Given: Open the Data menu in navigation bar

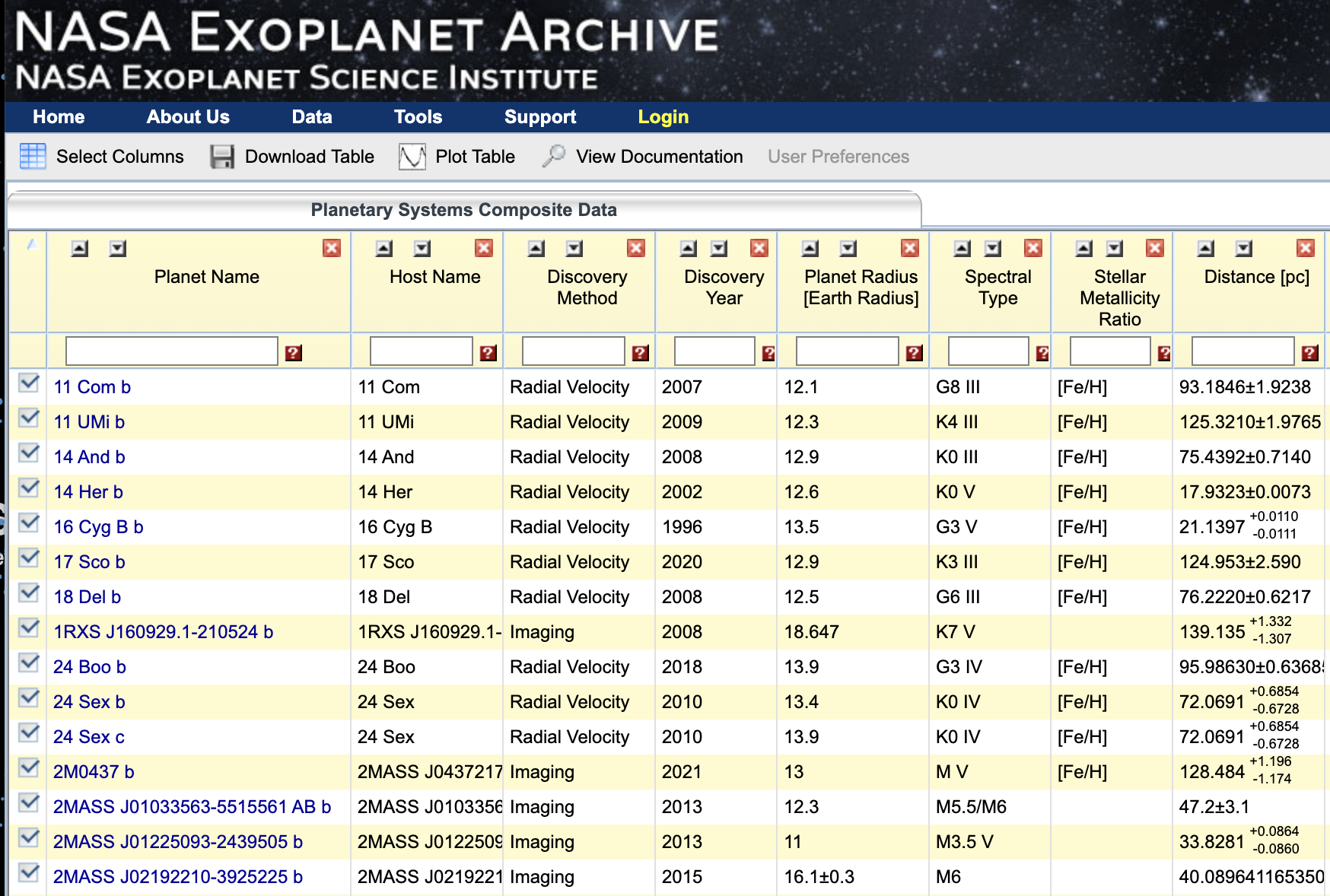Looking at the screenshot, I should [312, 117].
